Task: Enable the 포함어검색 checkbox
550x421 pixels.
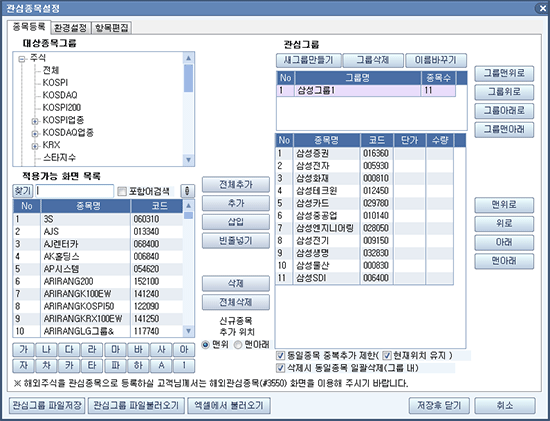Action: [x=122, y=191]
